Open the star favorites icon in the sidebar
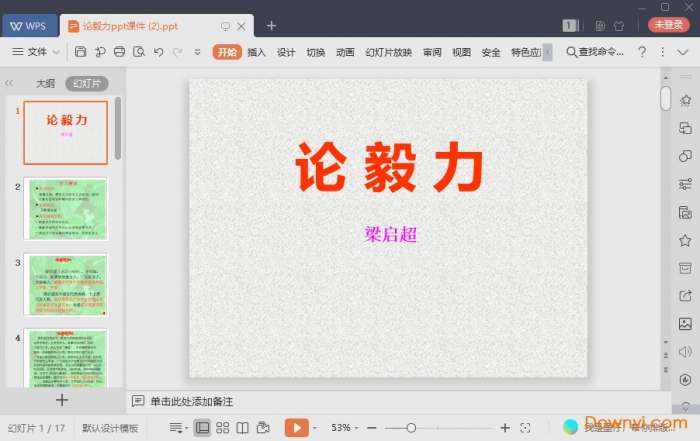The width and height of the screenshot is (700, 441). pos(685,240)
